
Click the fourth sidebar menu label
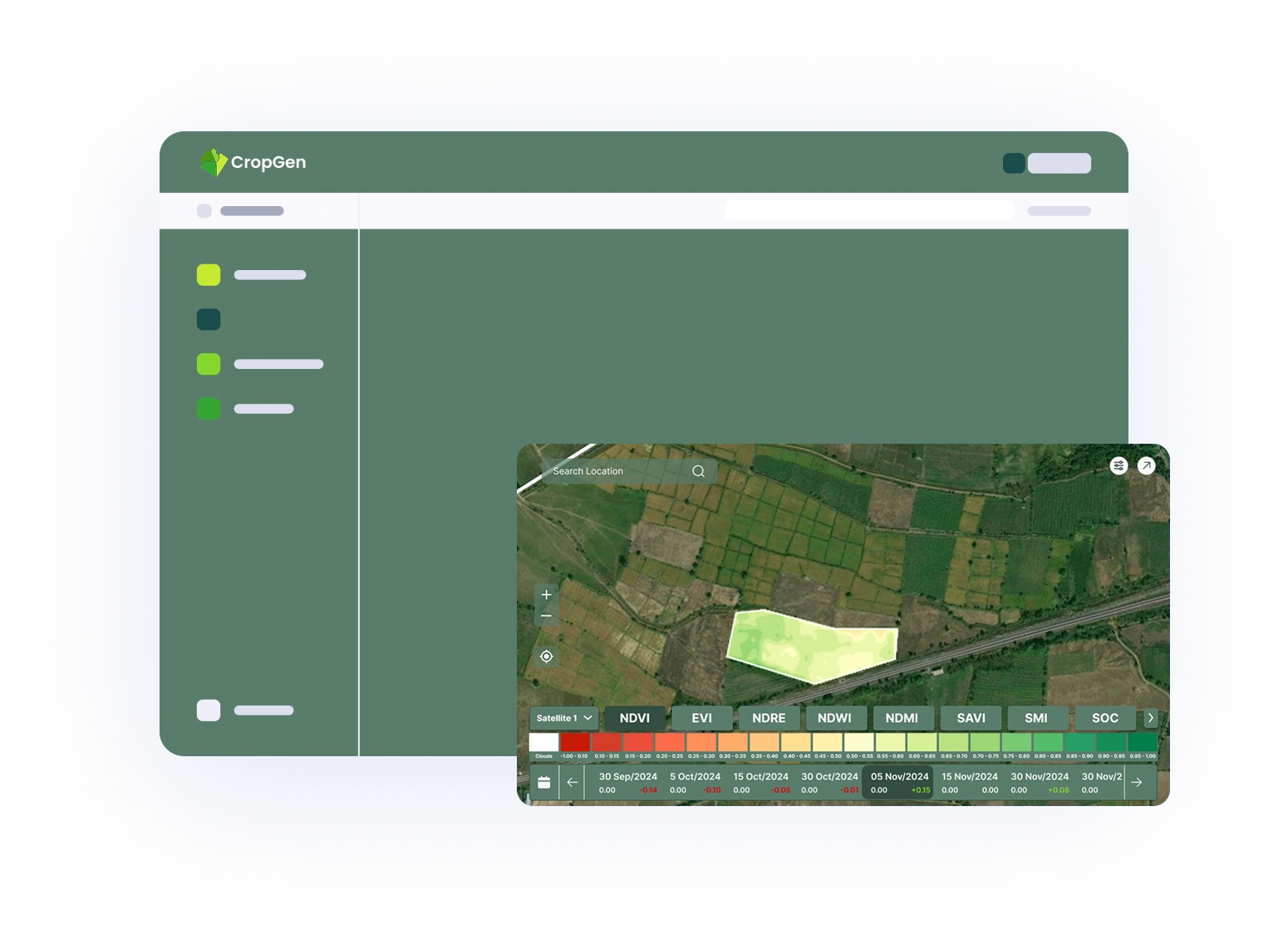pyautogui.click(x=264, y=409)
